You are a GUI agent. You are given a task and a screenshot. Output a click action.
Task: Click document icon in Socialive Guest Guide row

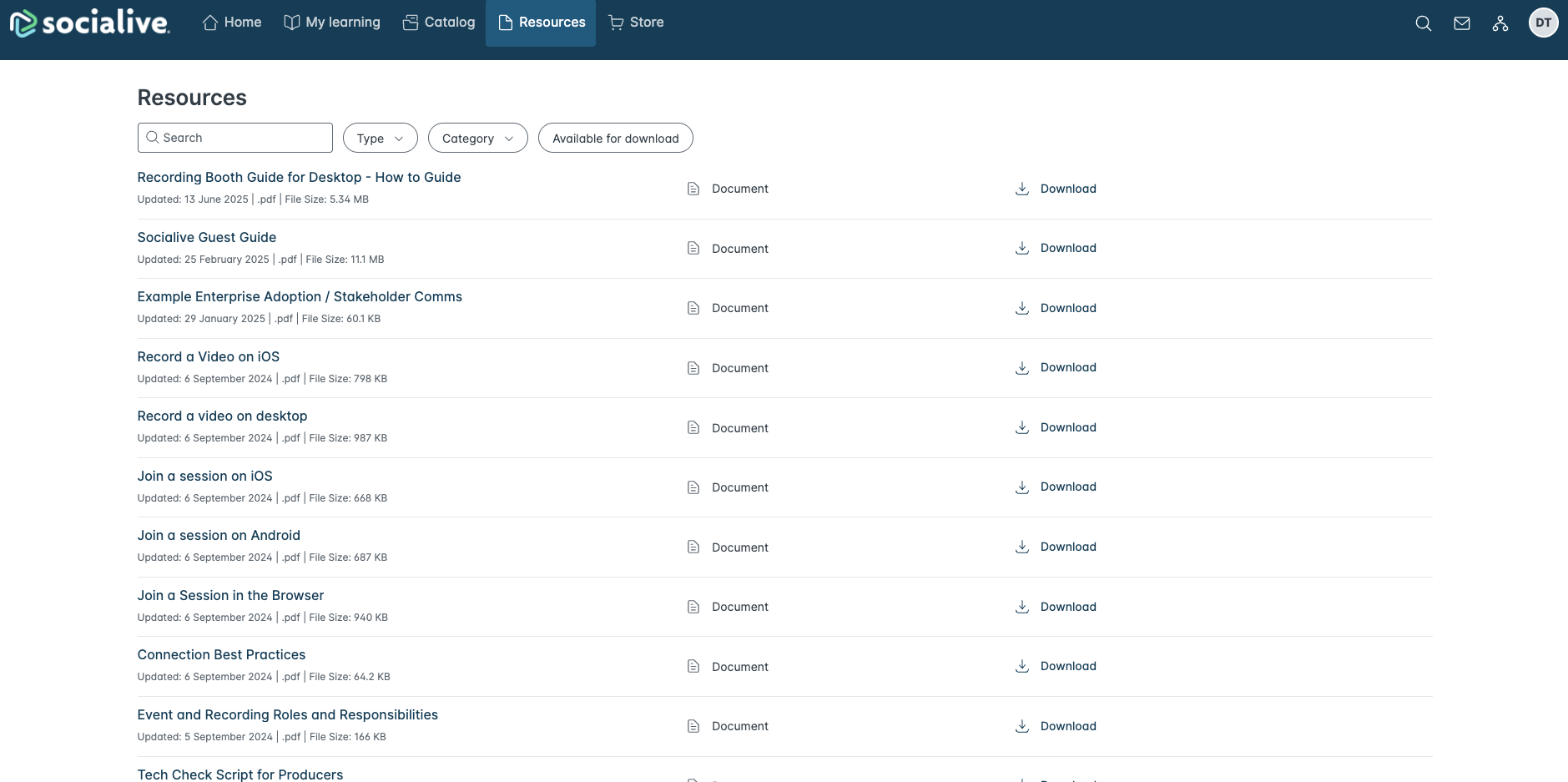coord(693,248)
